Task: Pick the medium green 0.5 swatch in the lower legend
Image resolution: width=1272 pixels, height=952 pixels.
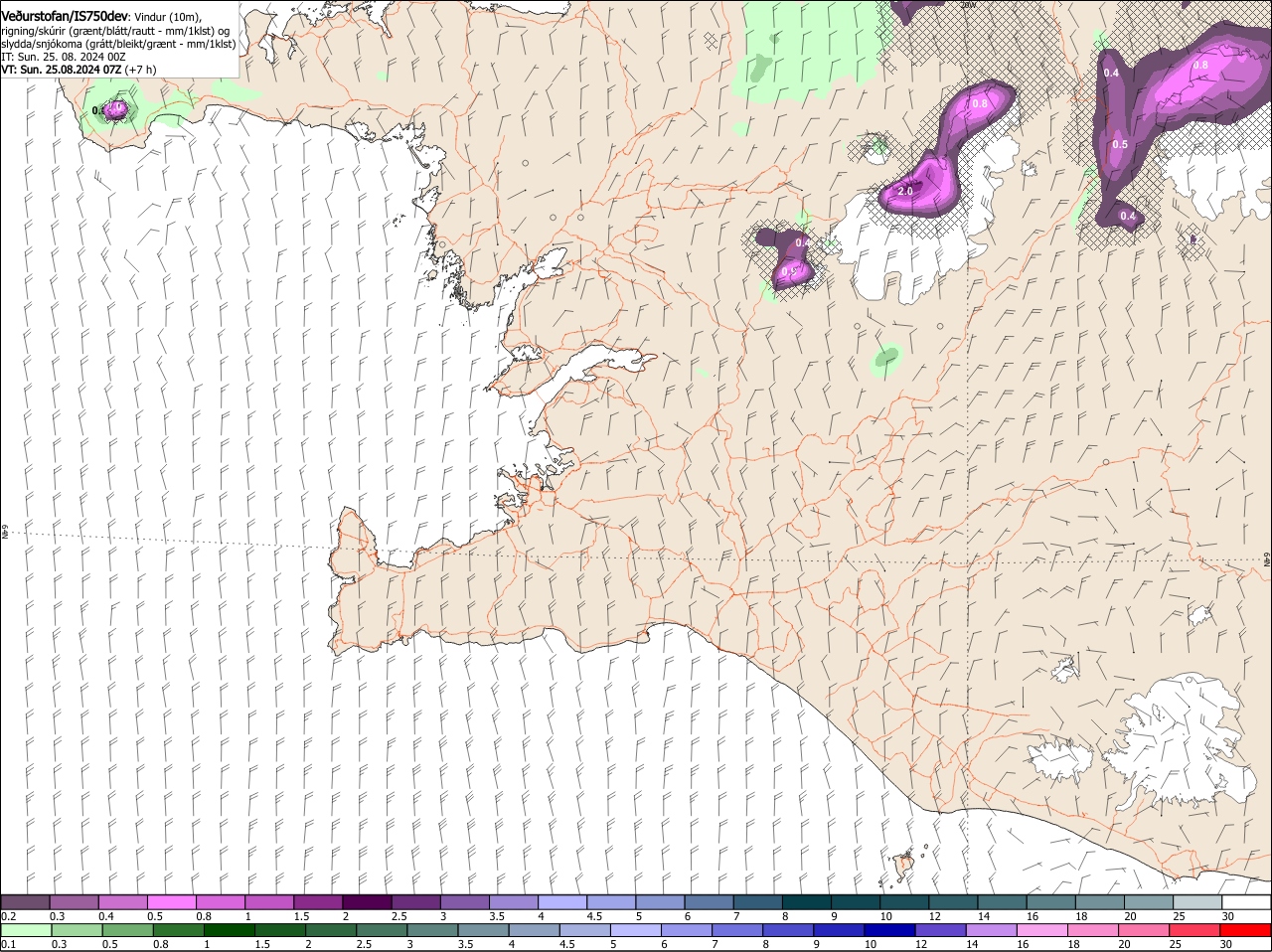Action: (x=128, y=930)
